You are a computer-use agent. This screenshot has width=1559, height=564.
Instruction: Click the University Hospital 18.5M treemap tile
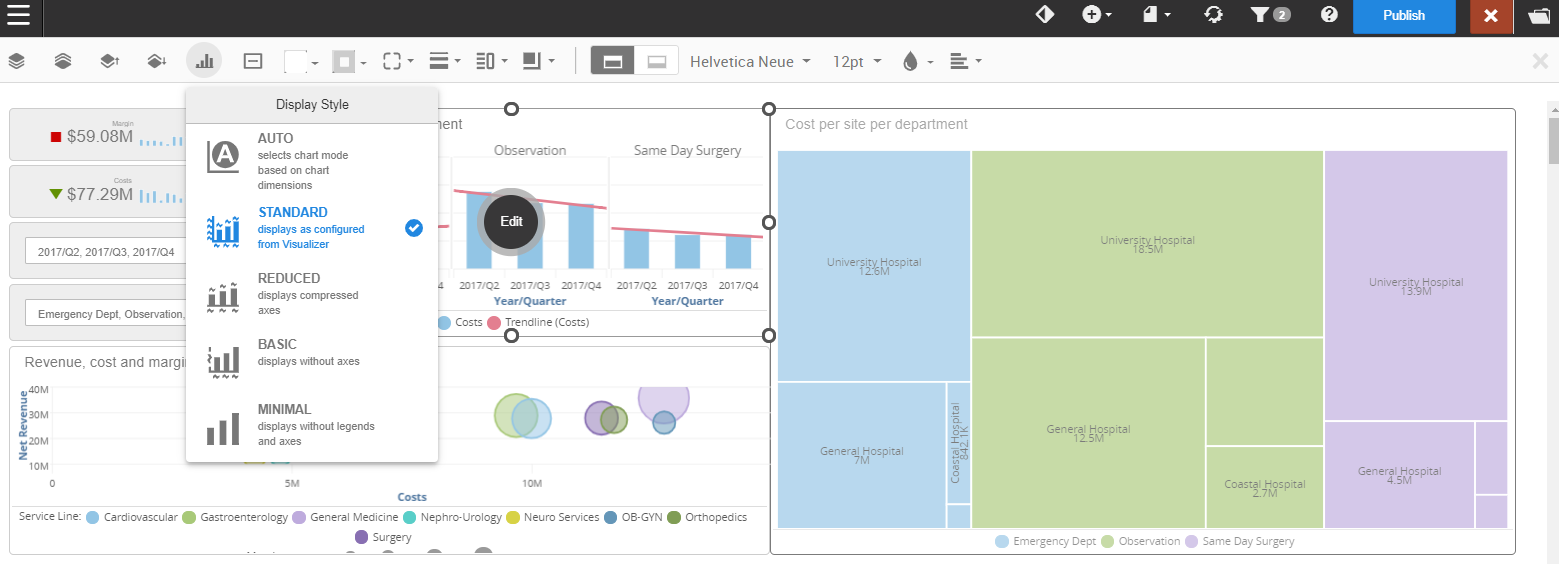pos(1147,243)
